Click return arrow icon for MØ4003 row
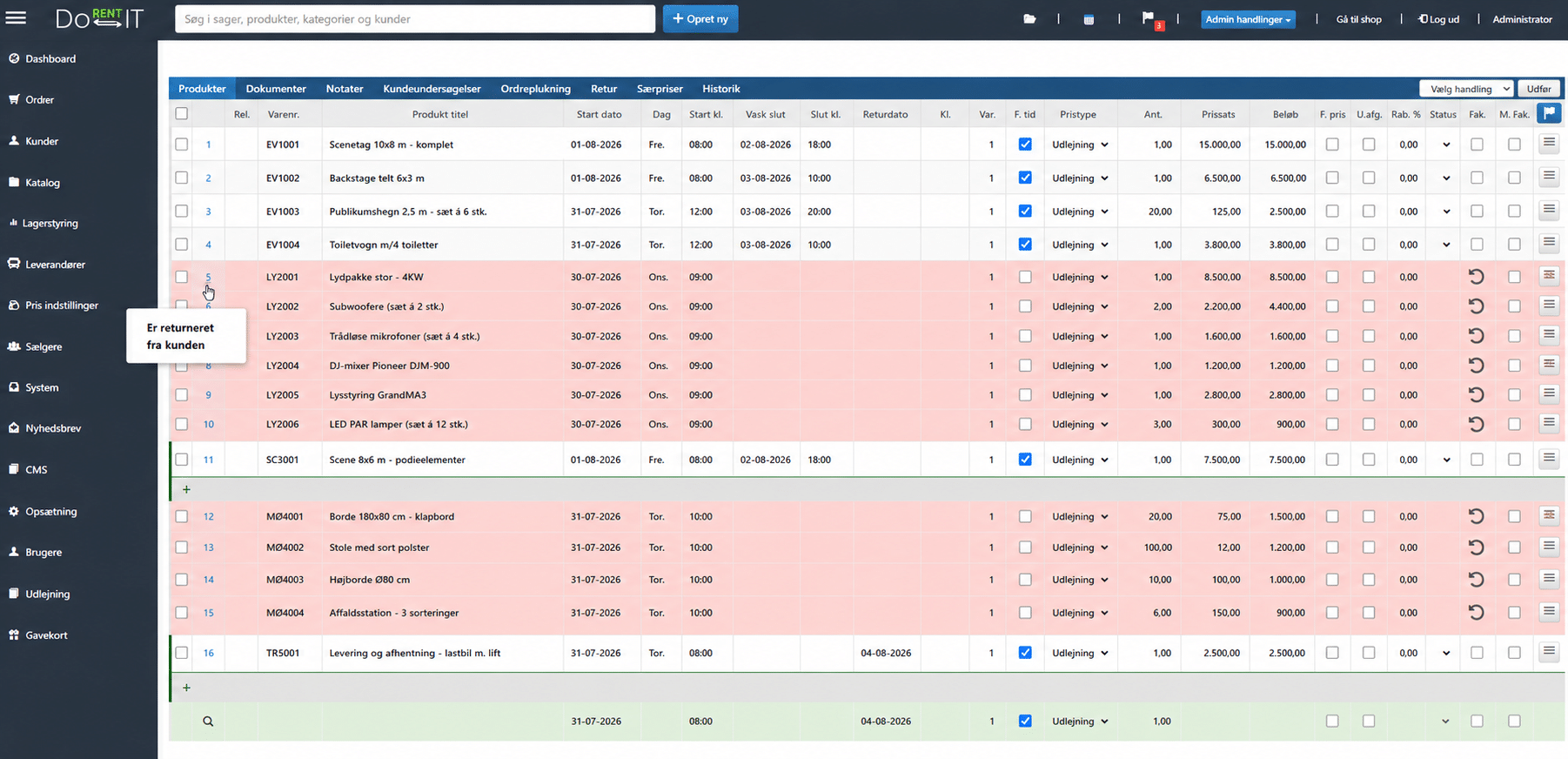This screenshot has width=1568, height=759. pos(1476,579)
